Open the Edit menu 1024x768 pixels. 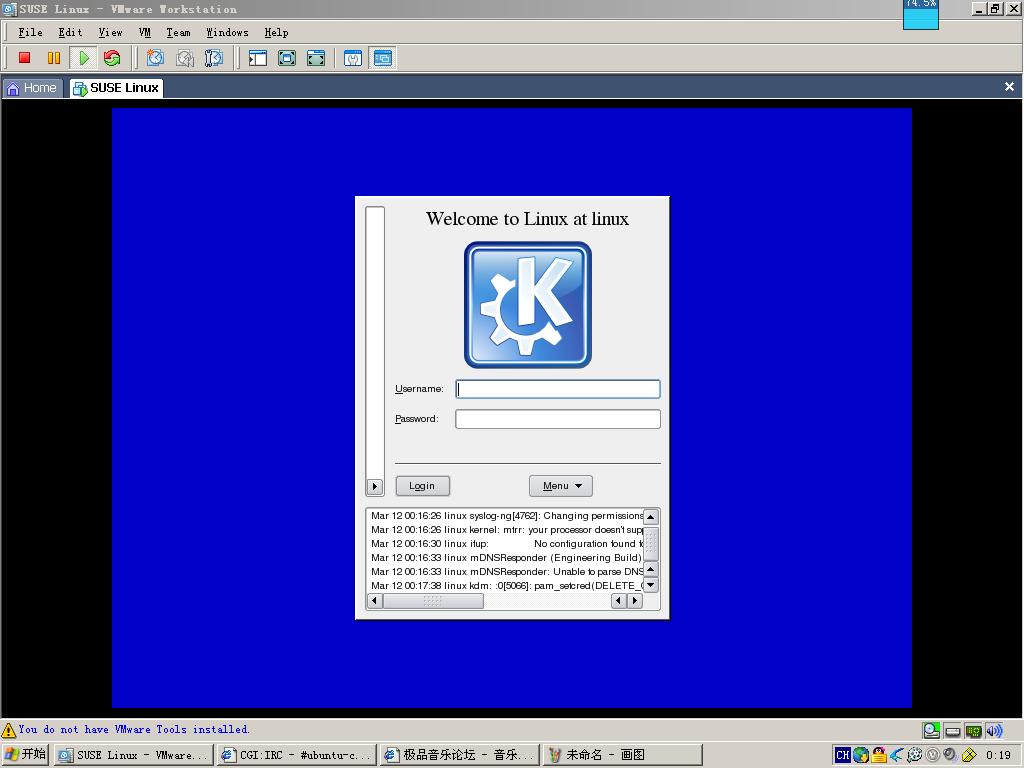[x=70, y=32]
